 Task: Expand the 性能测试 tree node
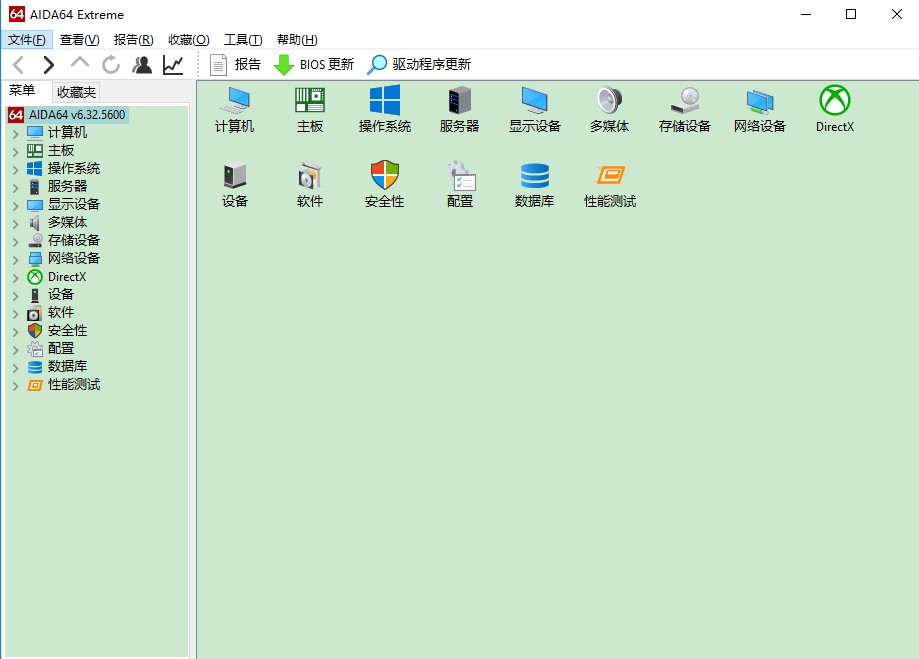point(16,386)
